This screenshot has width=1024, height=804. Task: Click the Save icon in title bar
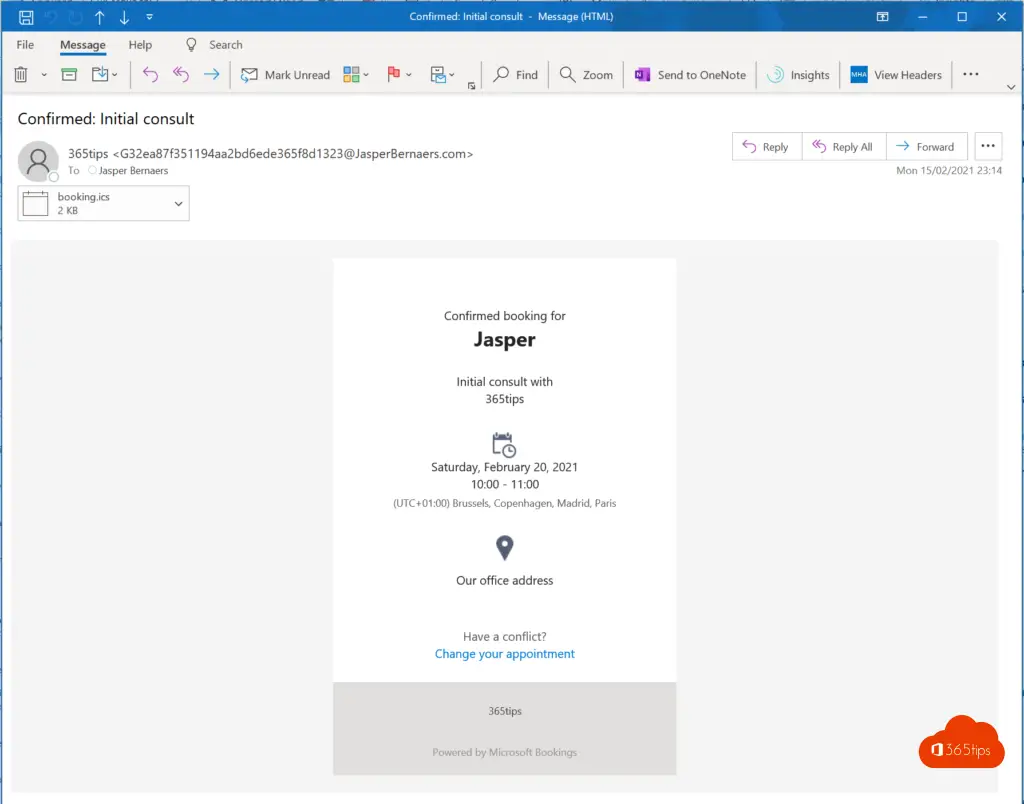coord(26,18)
